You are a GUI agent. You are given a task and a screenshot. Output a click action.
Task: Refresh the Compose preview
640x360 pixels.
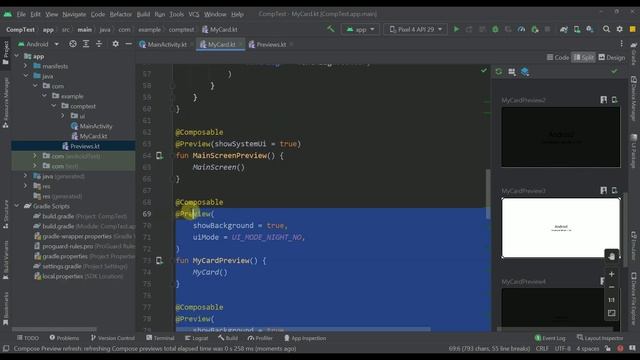(499, 72)
